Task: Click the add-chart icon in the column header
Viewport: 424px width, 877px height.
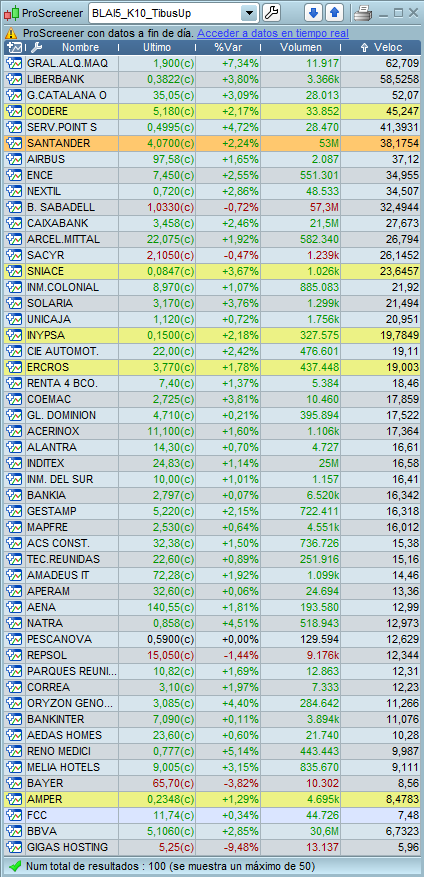Action: [14, 48]
